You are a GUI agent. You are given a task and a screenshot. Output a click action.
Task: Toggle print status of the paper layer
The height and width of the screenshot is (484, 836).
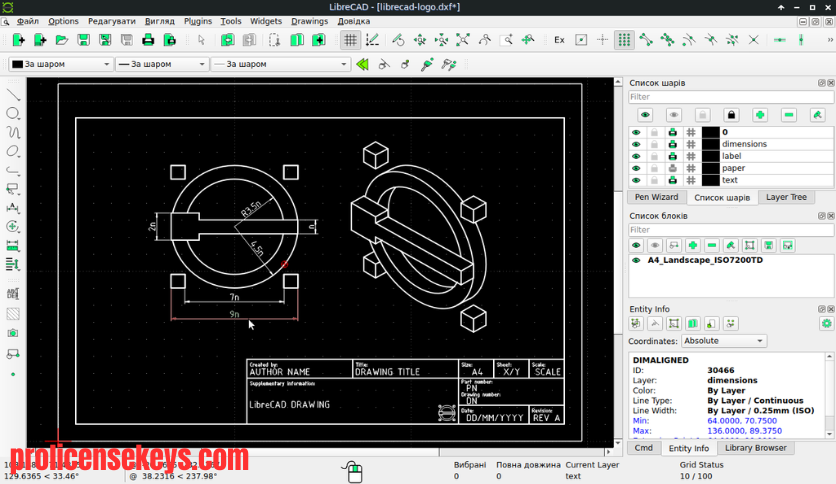tap(673, 168)
